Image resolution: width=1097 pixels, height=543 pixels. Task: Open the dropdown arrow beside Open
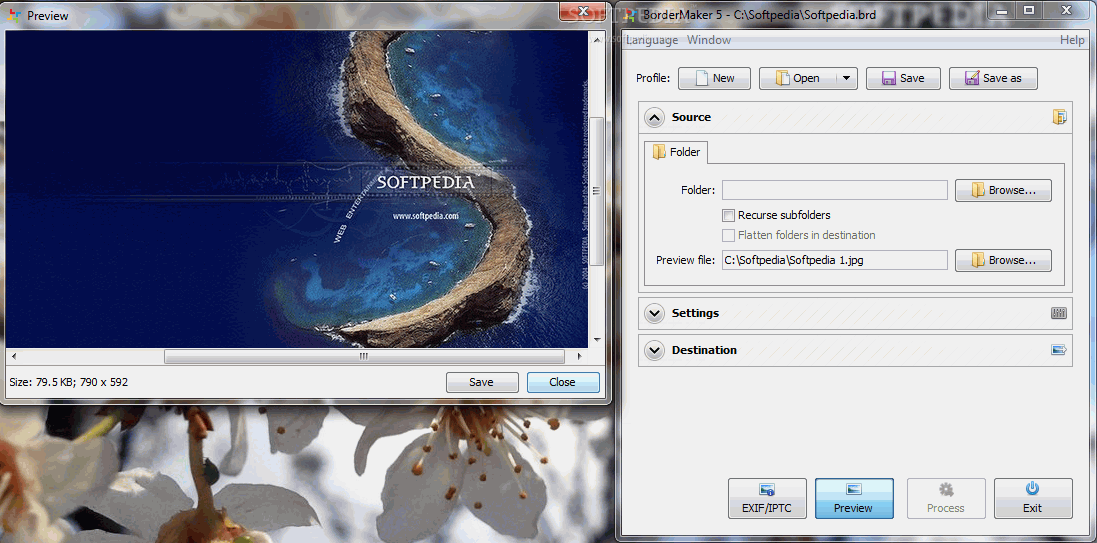click(x=846, y=78)
